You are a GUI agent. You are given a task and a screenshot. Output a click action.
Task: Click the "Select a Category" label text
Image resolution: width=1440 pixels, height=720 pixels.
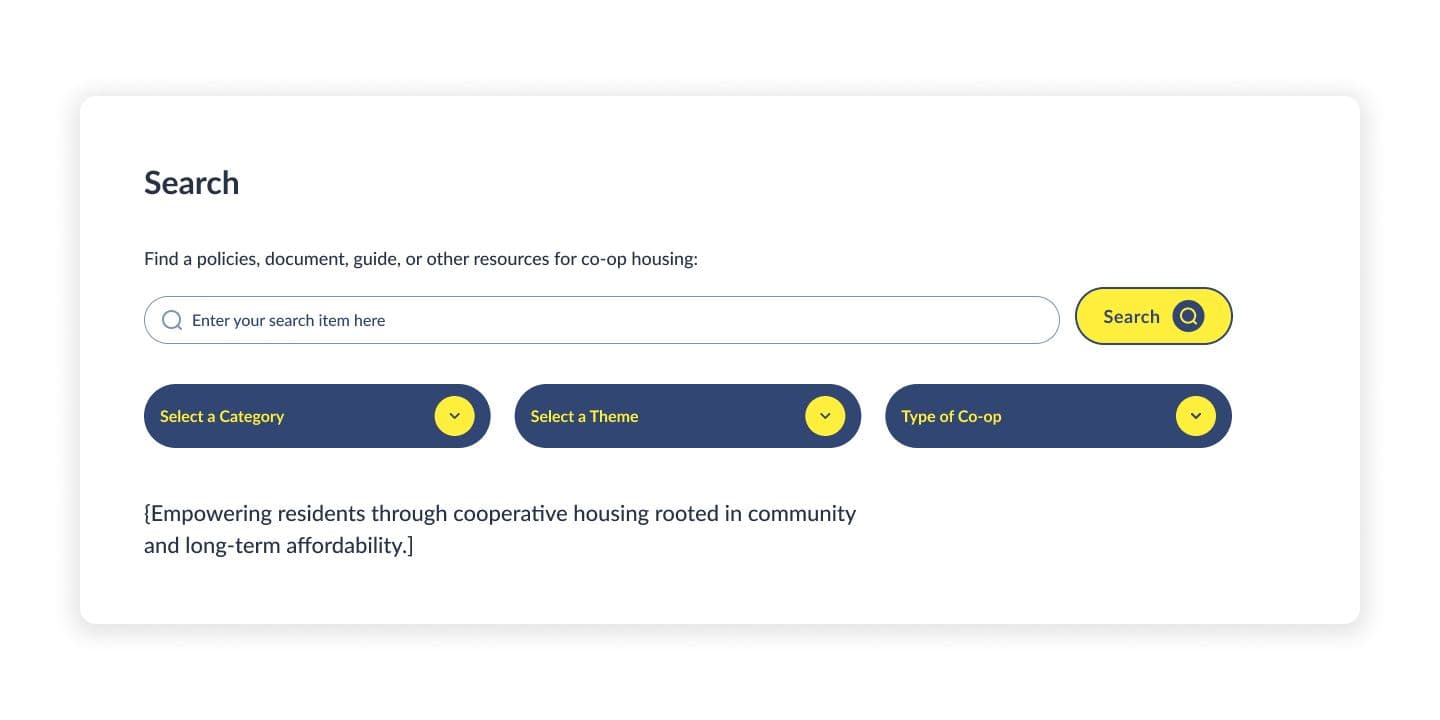coord(222,417)
